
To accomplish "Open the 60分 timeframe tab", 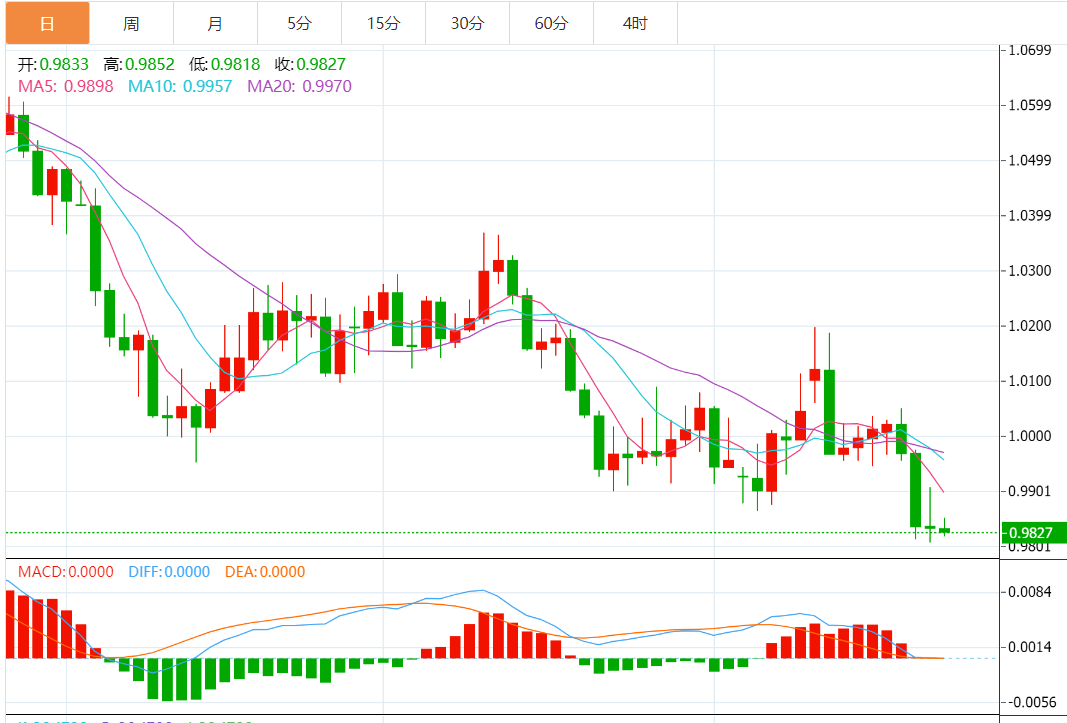I will 551,23.
